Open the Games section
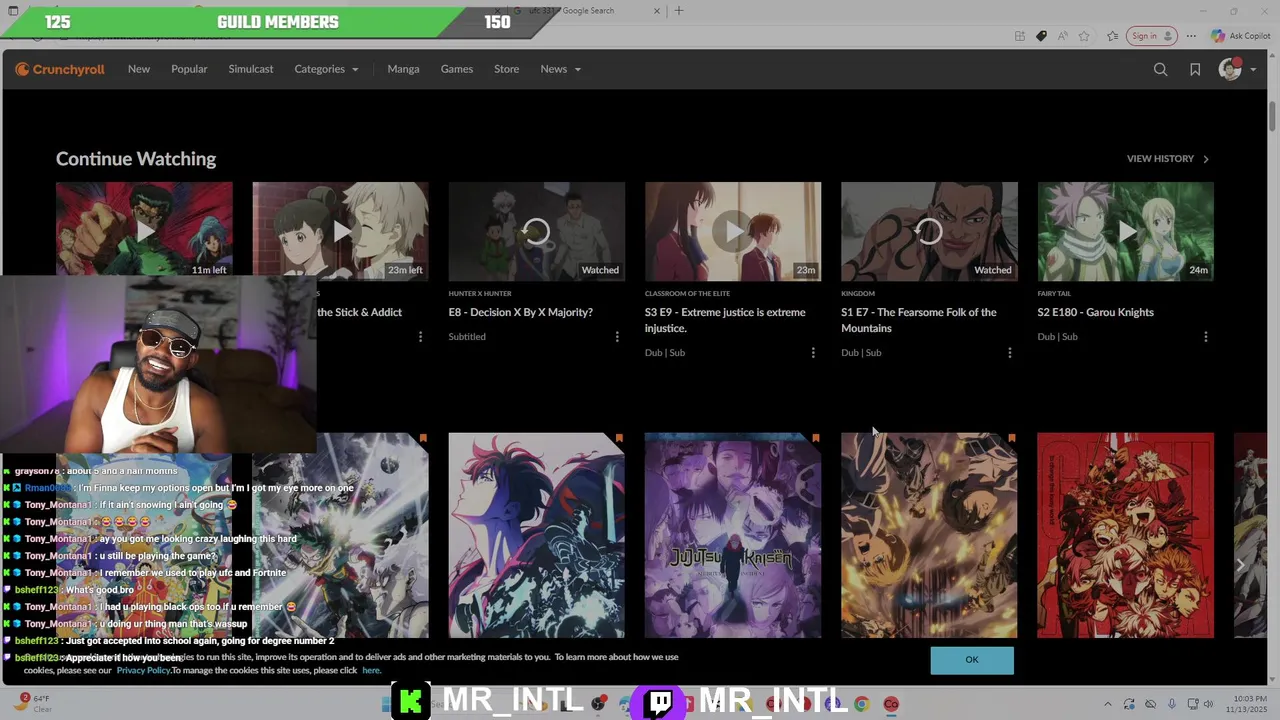1280x720 pixels. 457,69
